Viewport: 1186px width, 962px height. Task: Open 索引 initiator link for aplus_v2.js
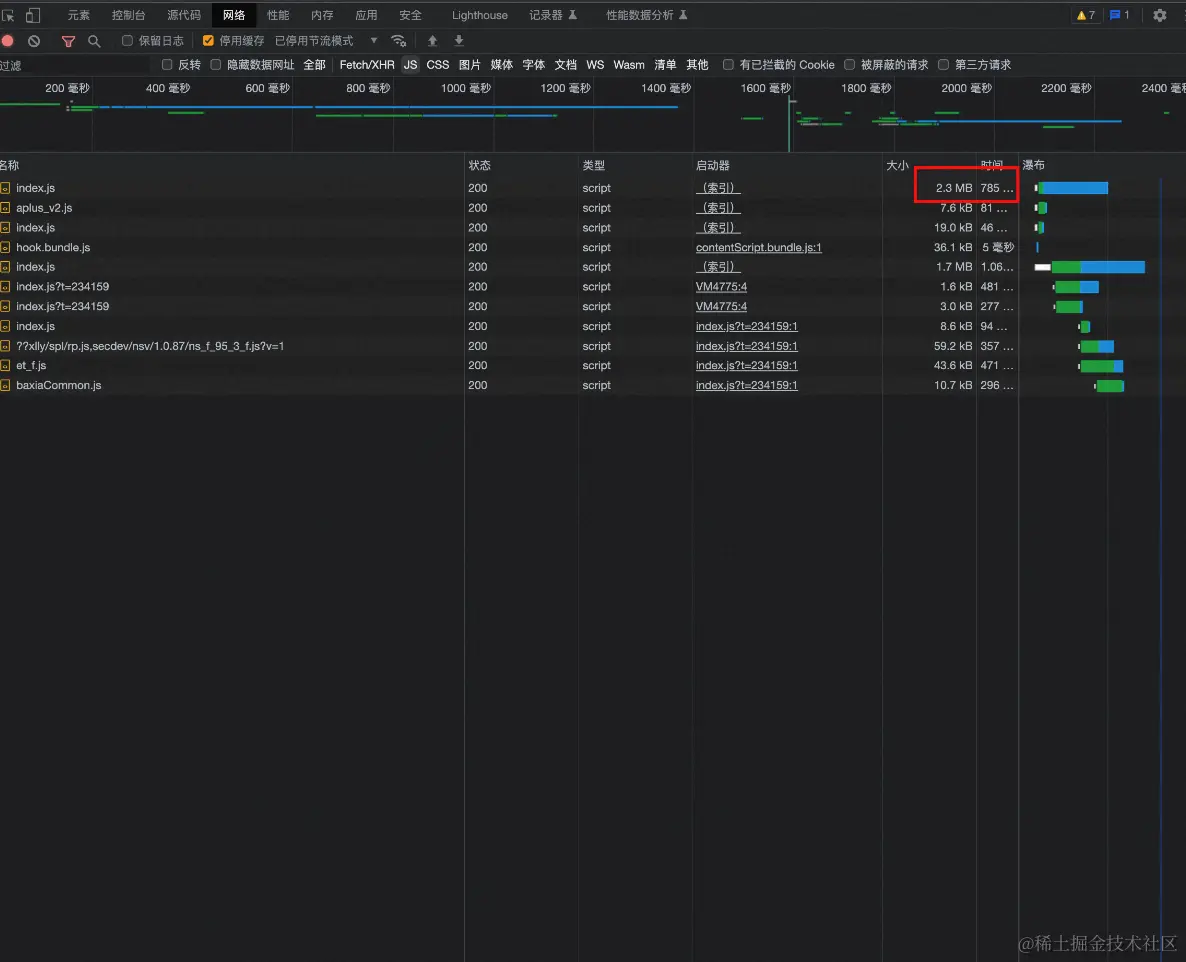(718, 207)
